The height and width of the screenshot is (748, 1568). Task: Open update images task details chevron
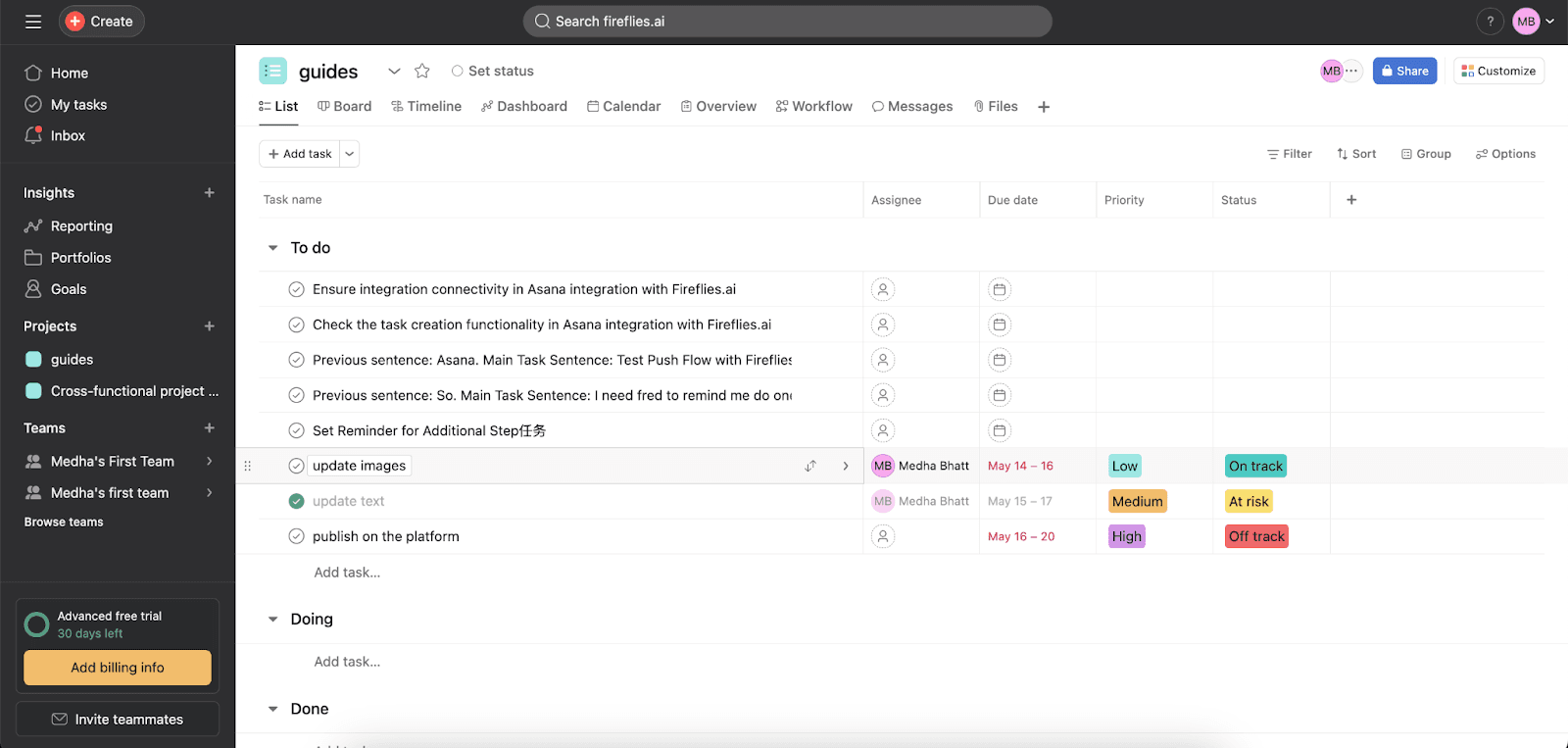click(846, 466)
